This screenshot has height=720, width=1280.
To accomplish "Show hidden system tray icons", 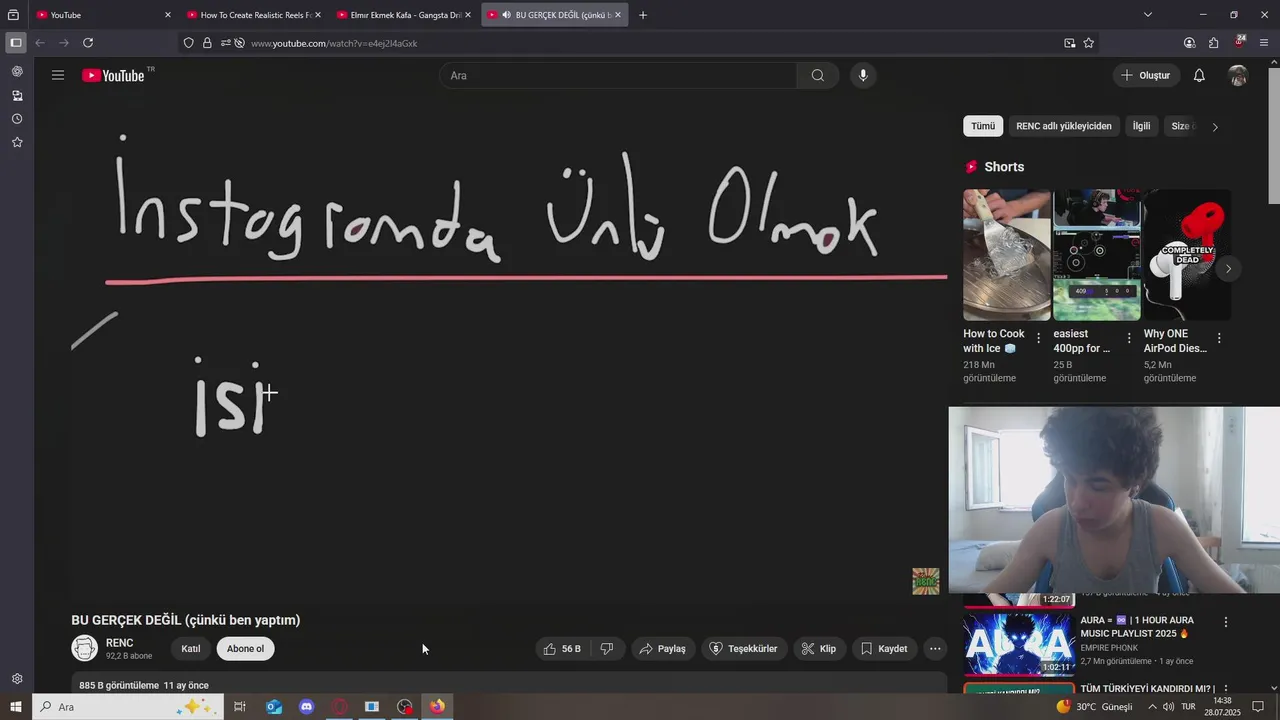I will click(1152, 707).
